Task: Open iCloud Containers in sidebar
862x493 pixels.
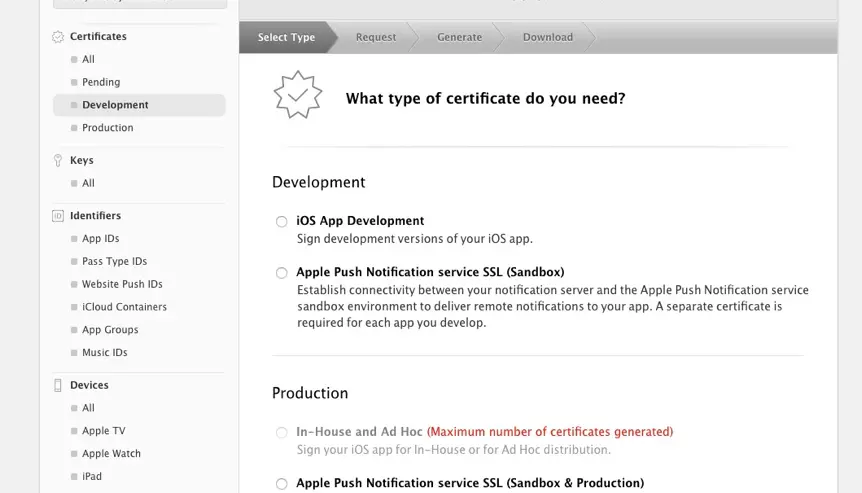Action: click(x=124, y=307)
